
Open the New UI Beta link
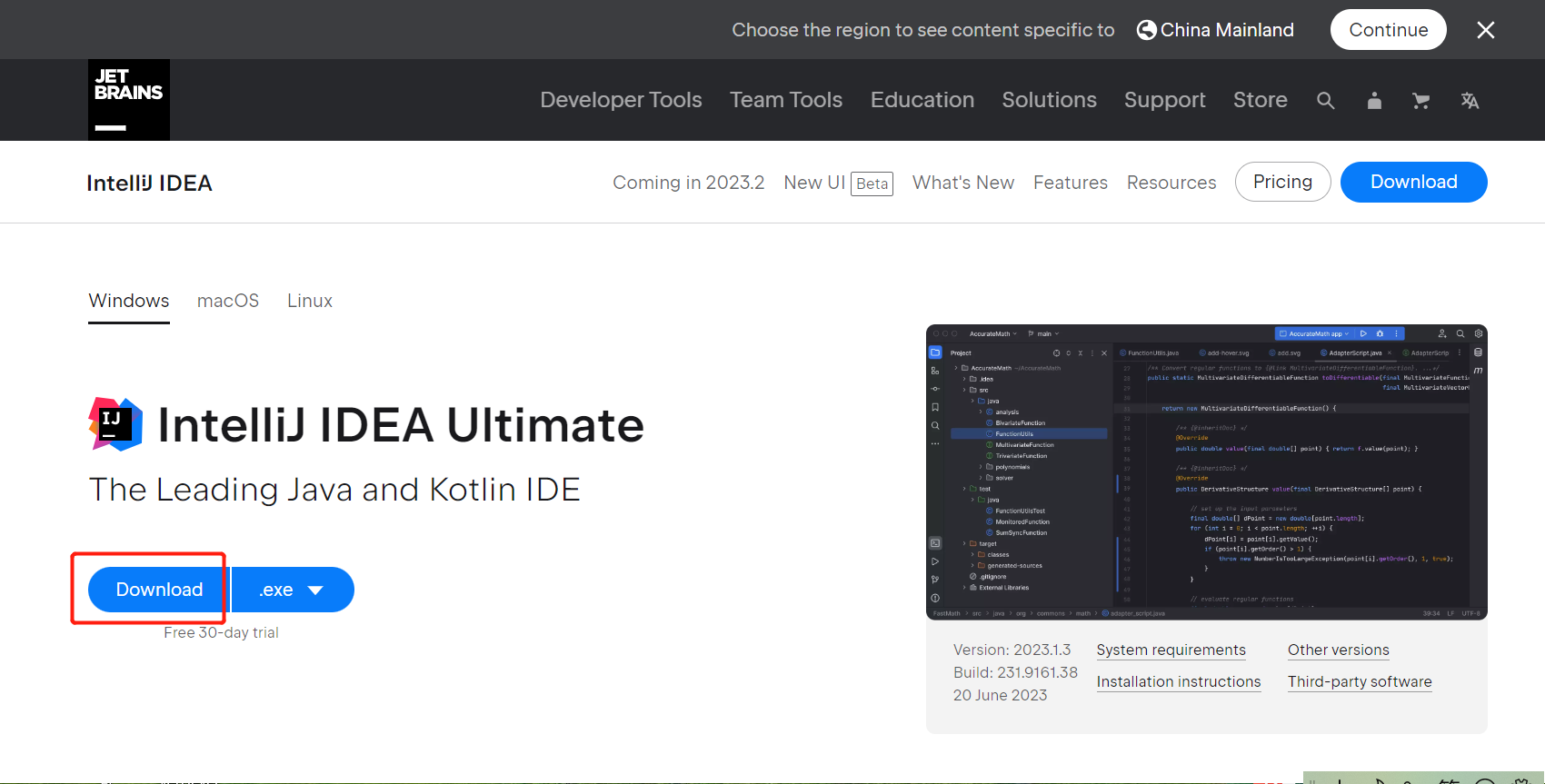[x=838, y=184]
